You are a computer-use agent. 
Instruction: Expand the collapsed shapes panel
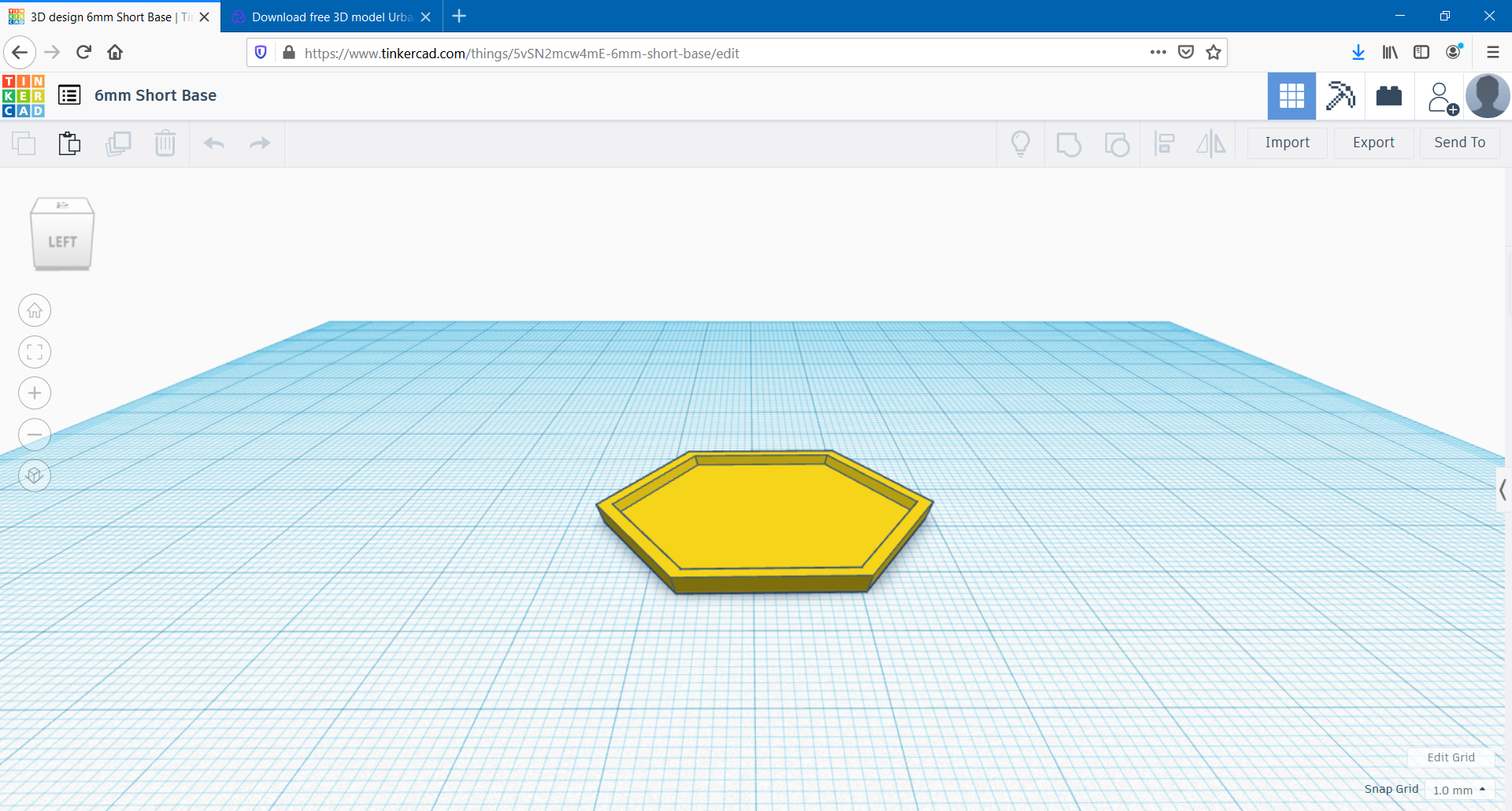click(x=1503, y=490)
